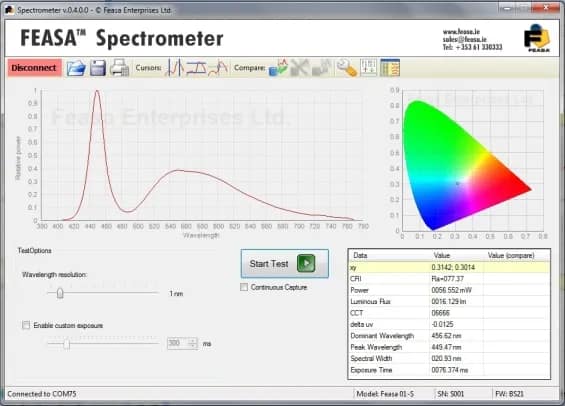This screenshot has height=406, width=565.
Task: Increase exposure with spinner up arrow
Action: (x=193, y=340)
